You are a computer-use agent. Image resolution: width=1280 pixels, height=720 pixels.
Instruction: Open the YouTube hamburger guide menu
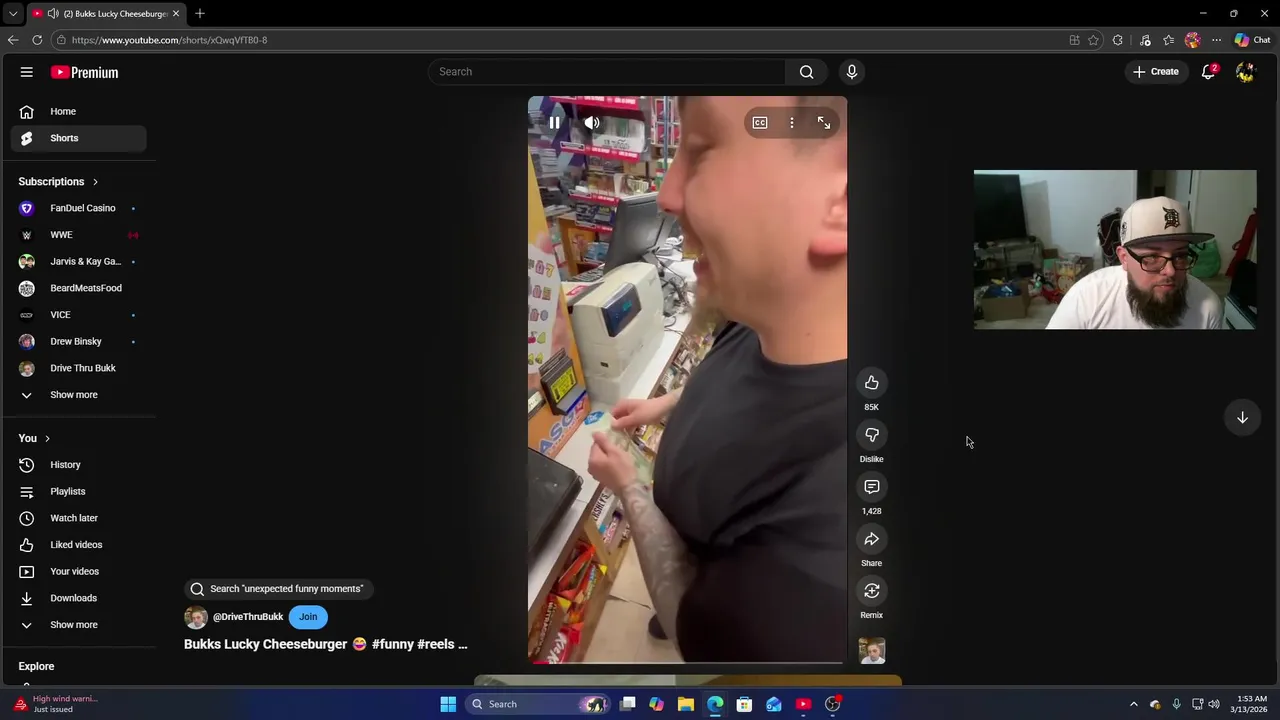tap(27, 72)
